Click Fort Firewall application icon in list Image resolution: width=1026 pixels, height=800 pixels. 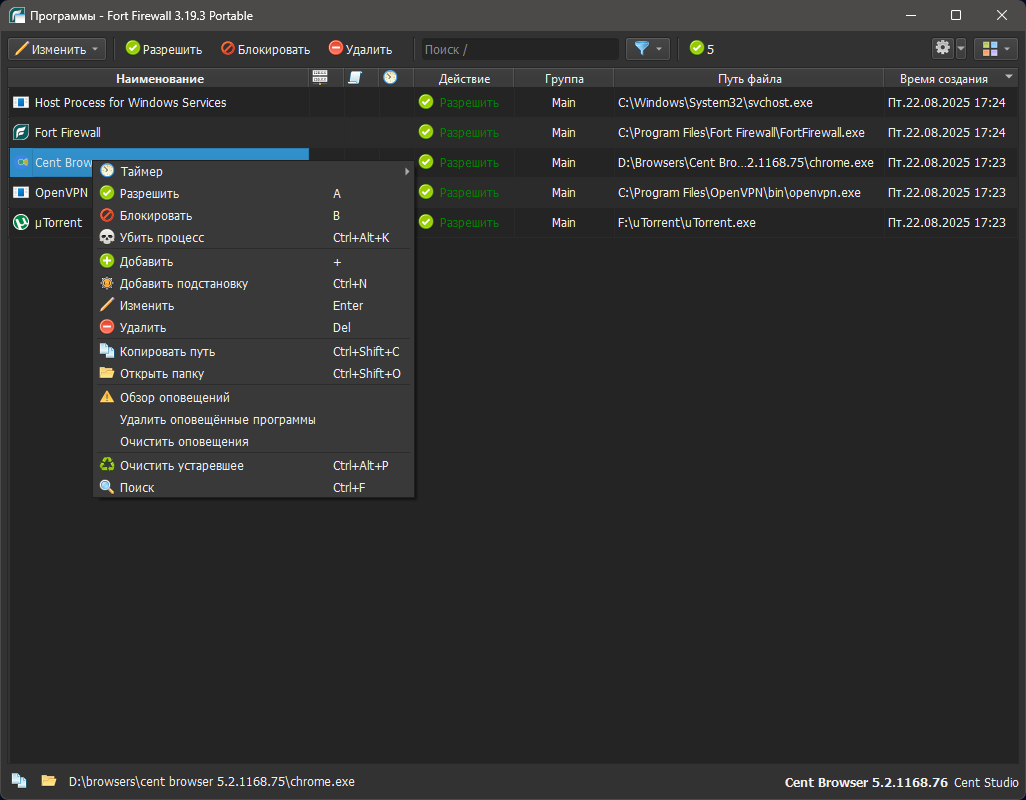click(22, 132)
